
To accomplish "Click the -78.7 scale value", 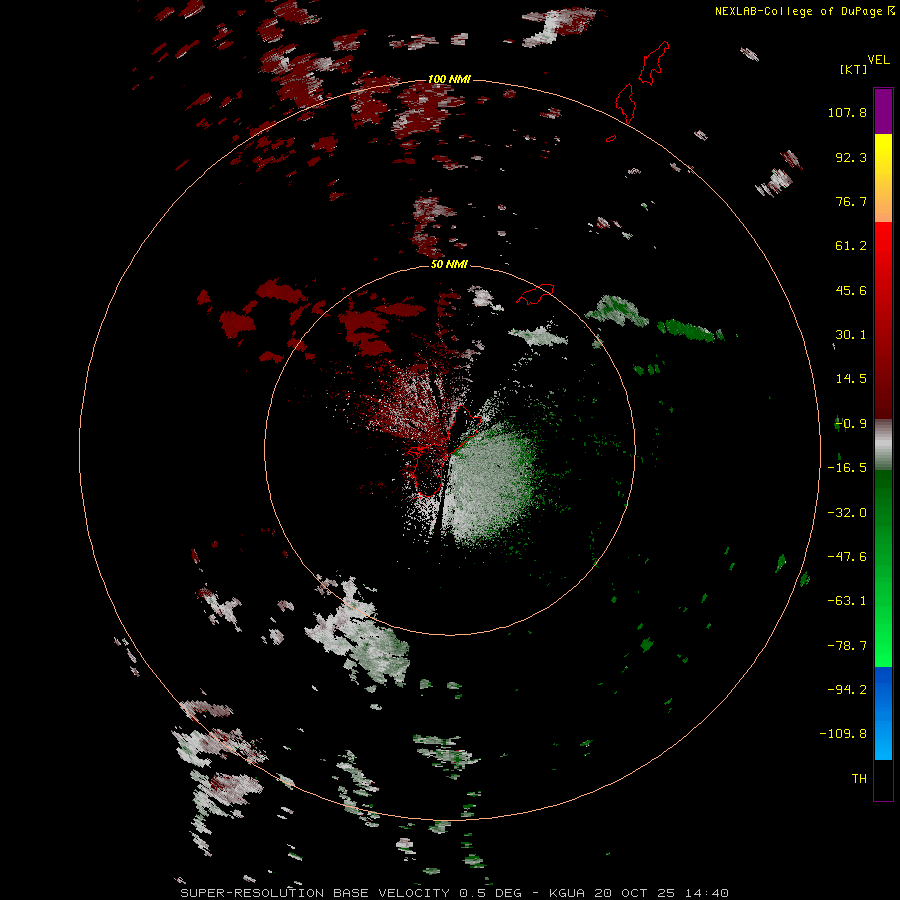I will (x=847, y=646).
